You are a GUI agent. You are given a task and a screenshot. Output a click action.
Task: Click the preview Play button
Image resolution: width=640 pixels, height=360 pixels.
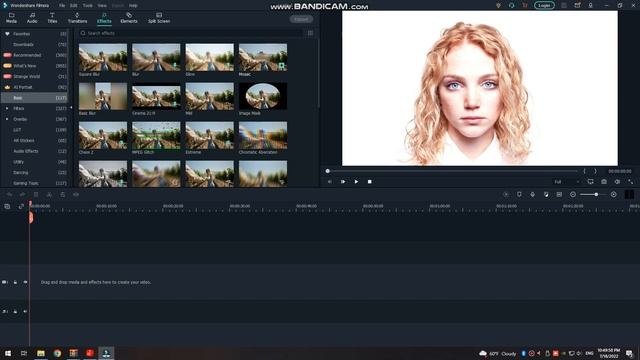click(356, 182)
